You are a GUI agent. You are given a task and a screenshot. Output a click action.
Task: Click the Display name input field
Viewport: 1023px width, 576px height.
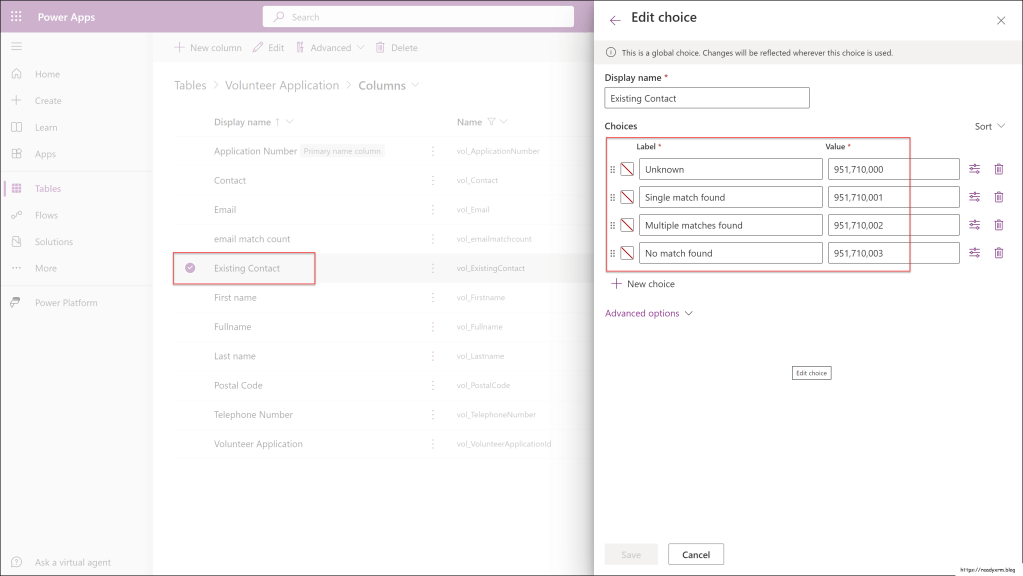tap(707, 98)
